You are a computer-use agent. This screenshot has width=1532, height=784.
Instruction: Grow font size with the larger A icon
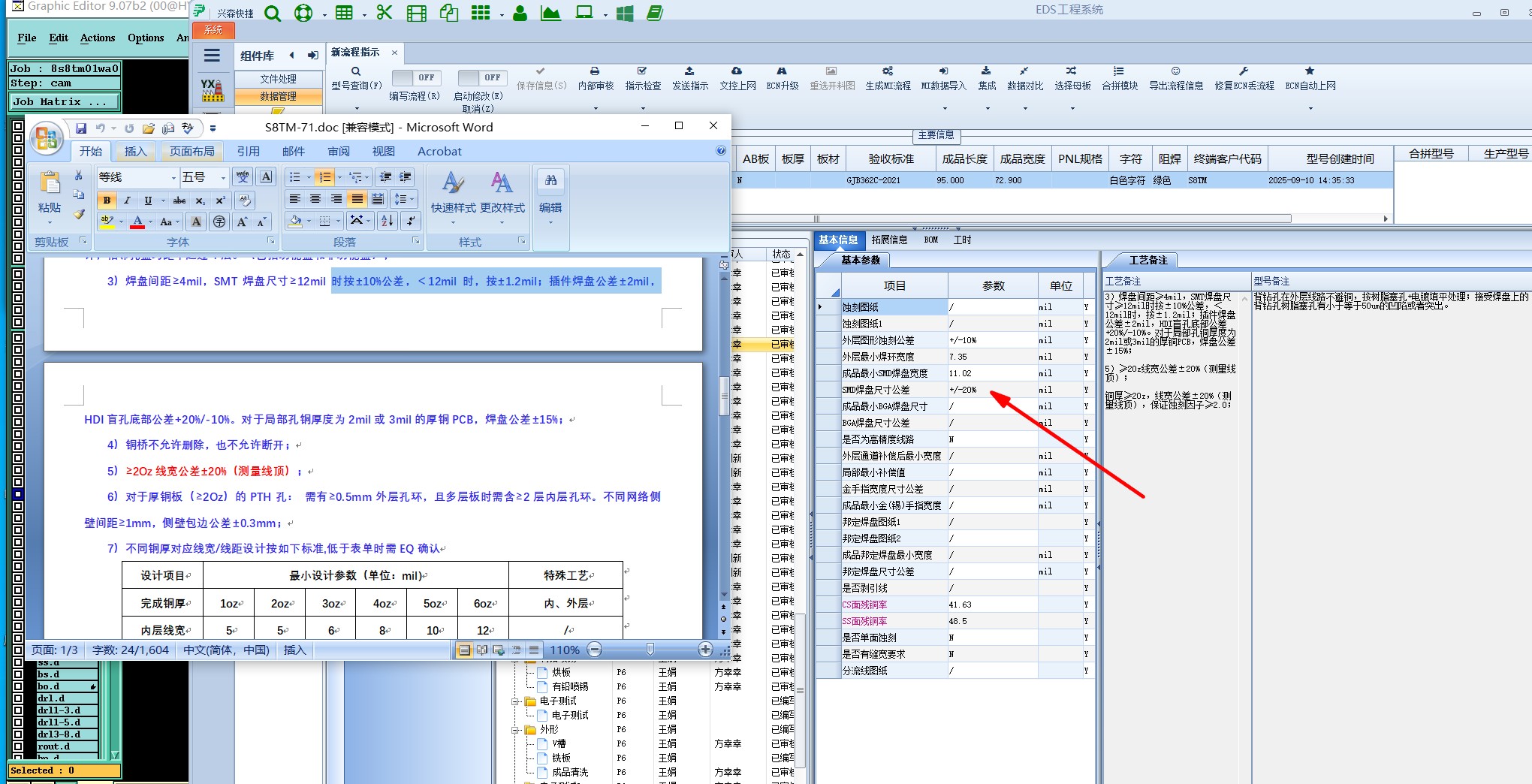(242, 222)
